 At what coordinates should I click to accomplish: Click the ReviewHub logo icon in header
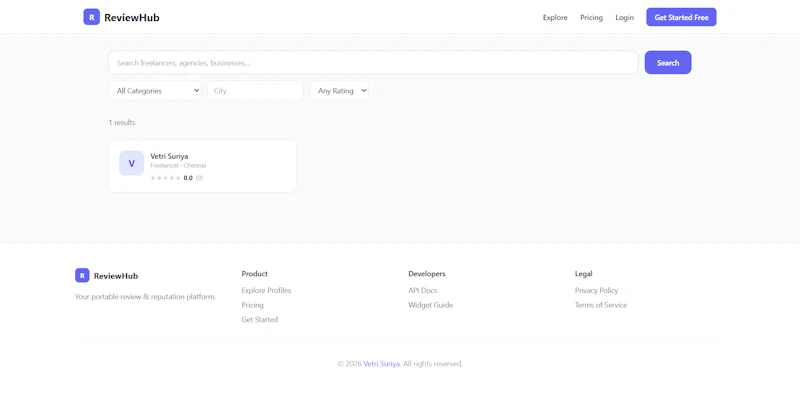click(x=91, y=17)
